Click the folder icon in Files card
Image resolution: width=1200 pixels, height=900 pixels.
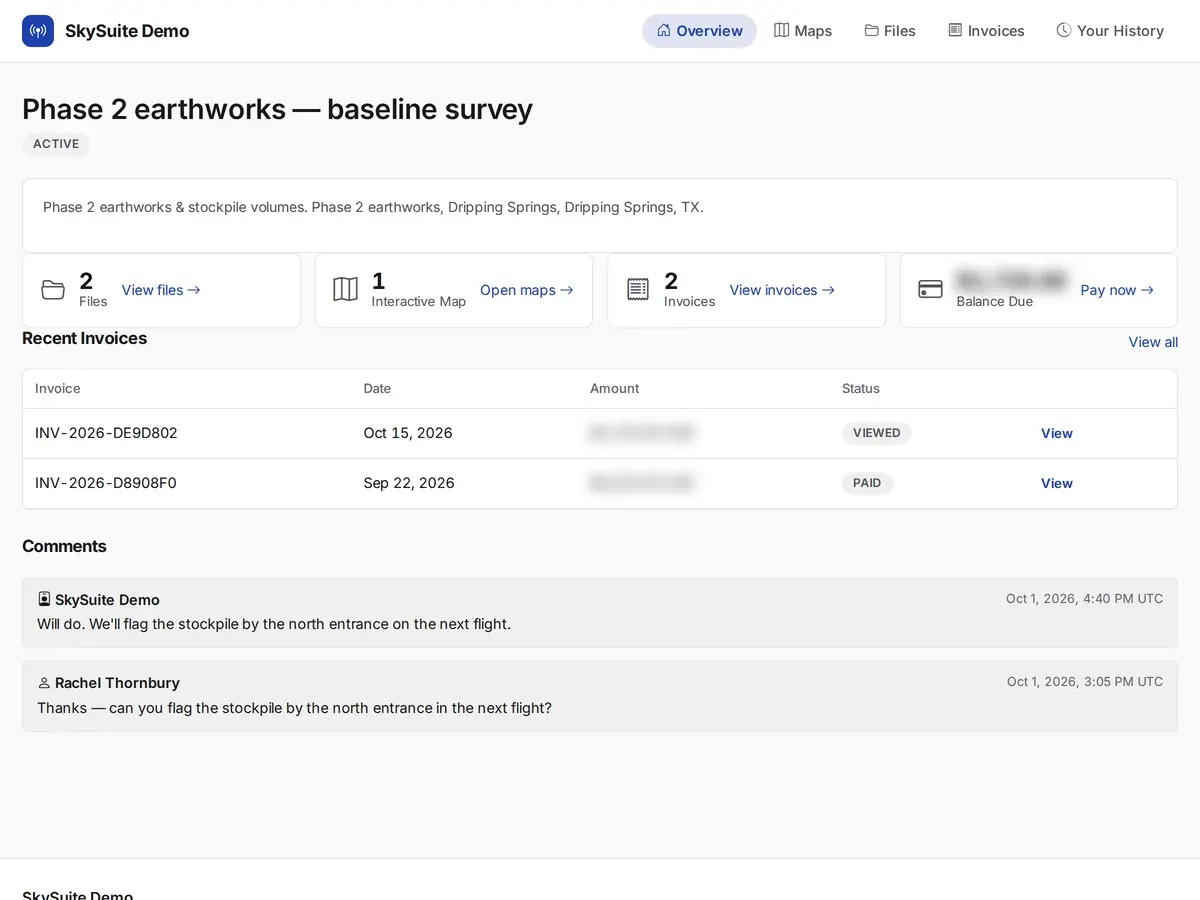click(x=53, y=290)
